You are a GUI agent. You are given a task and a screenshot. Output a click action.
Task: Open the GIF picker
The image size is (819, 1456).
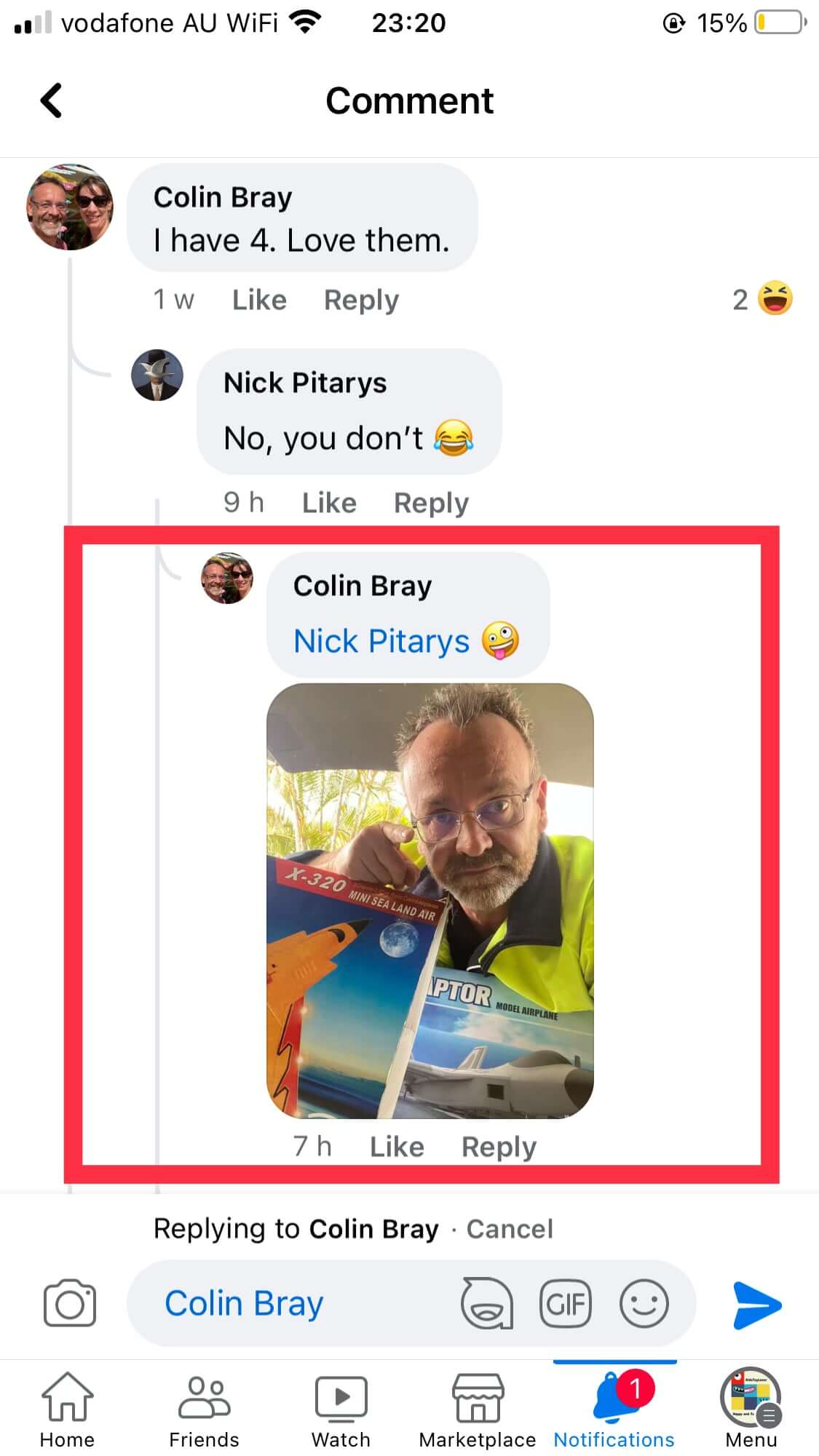coord(566,1303)
